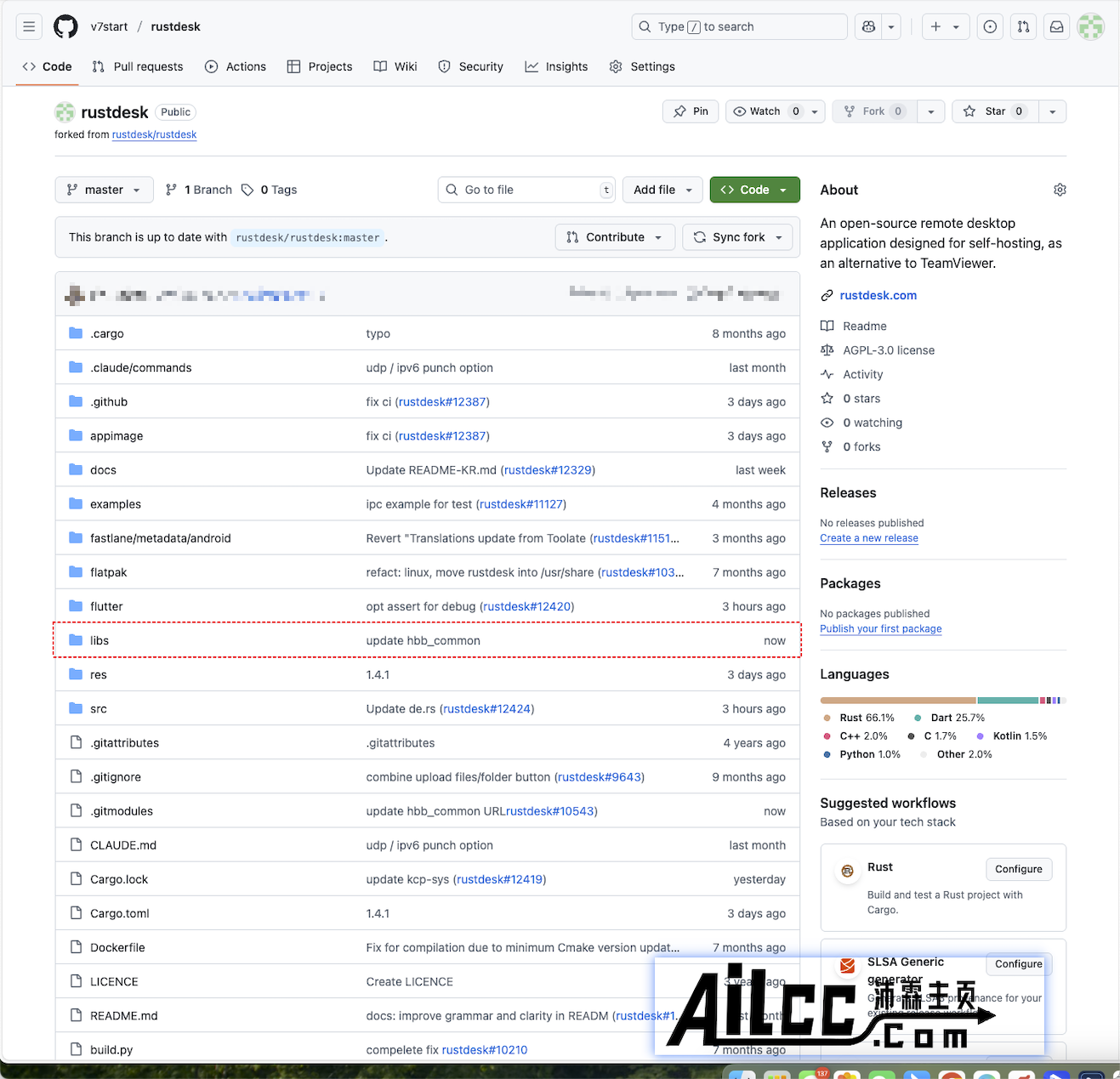
Task: Open the fastlane/metadata/android folder
Action: pos(161,538)
